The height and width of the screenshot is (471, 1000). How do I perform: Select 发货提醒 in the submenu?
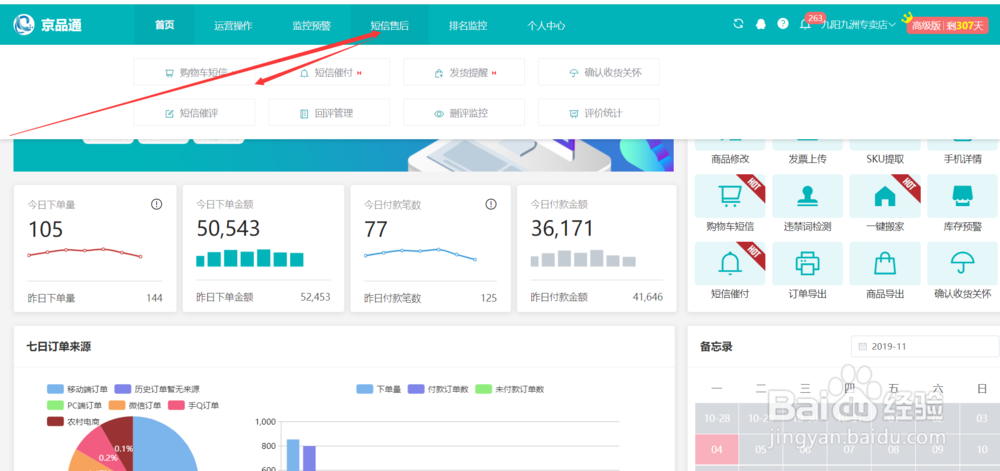coord(464,72)
